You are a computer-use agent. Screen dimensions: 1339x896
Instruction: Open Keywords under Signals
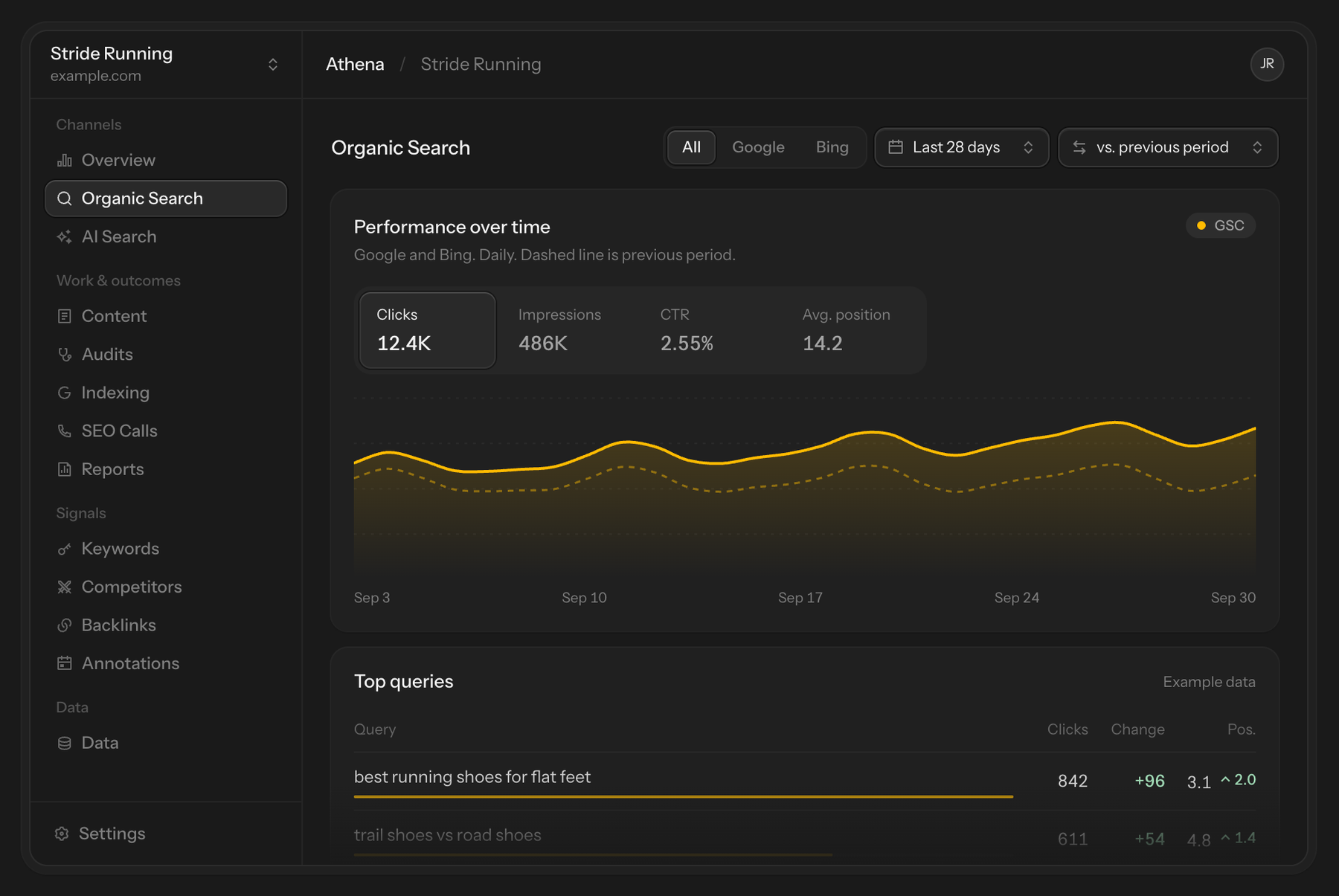pos(165,549)
